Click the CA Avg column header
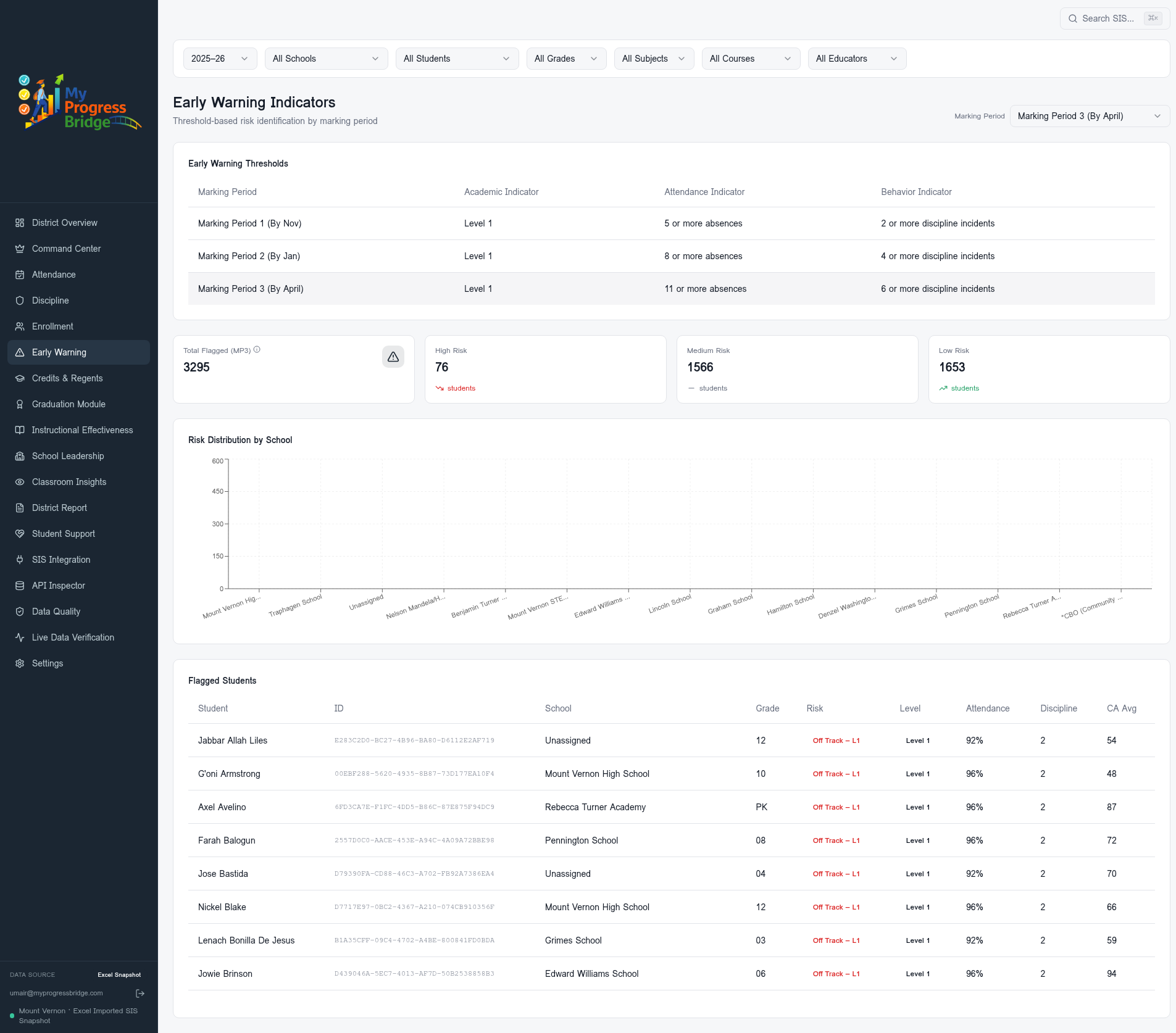 pos(1122,708)
